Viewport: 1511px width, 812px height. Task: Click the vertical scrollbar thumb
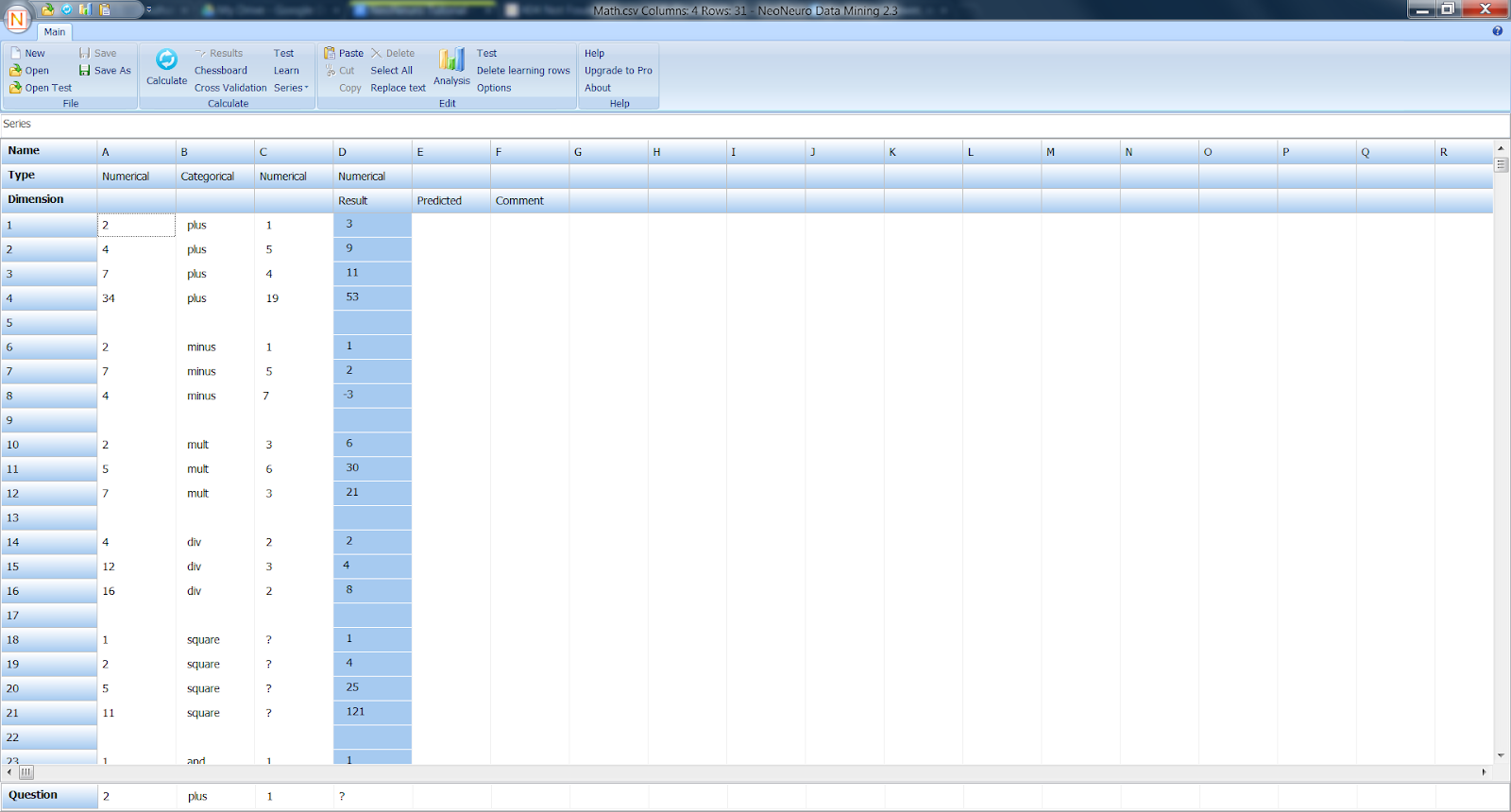tap(1501, 164)
